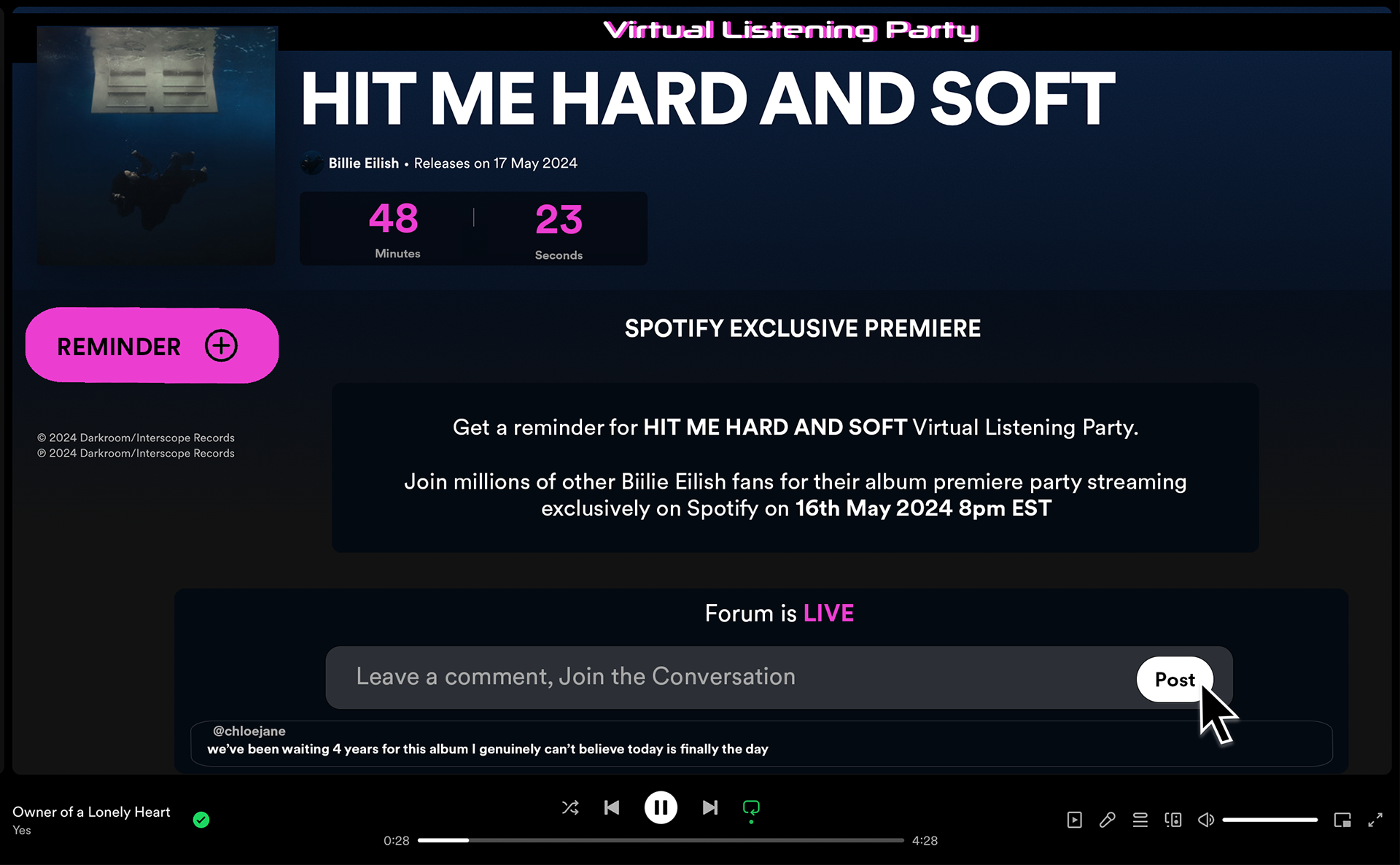Pause the current song
This screenshot has height=865, width=1400.
pos(661,807)
